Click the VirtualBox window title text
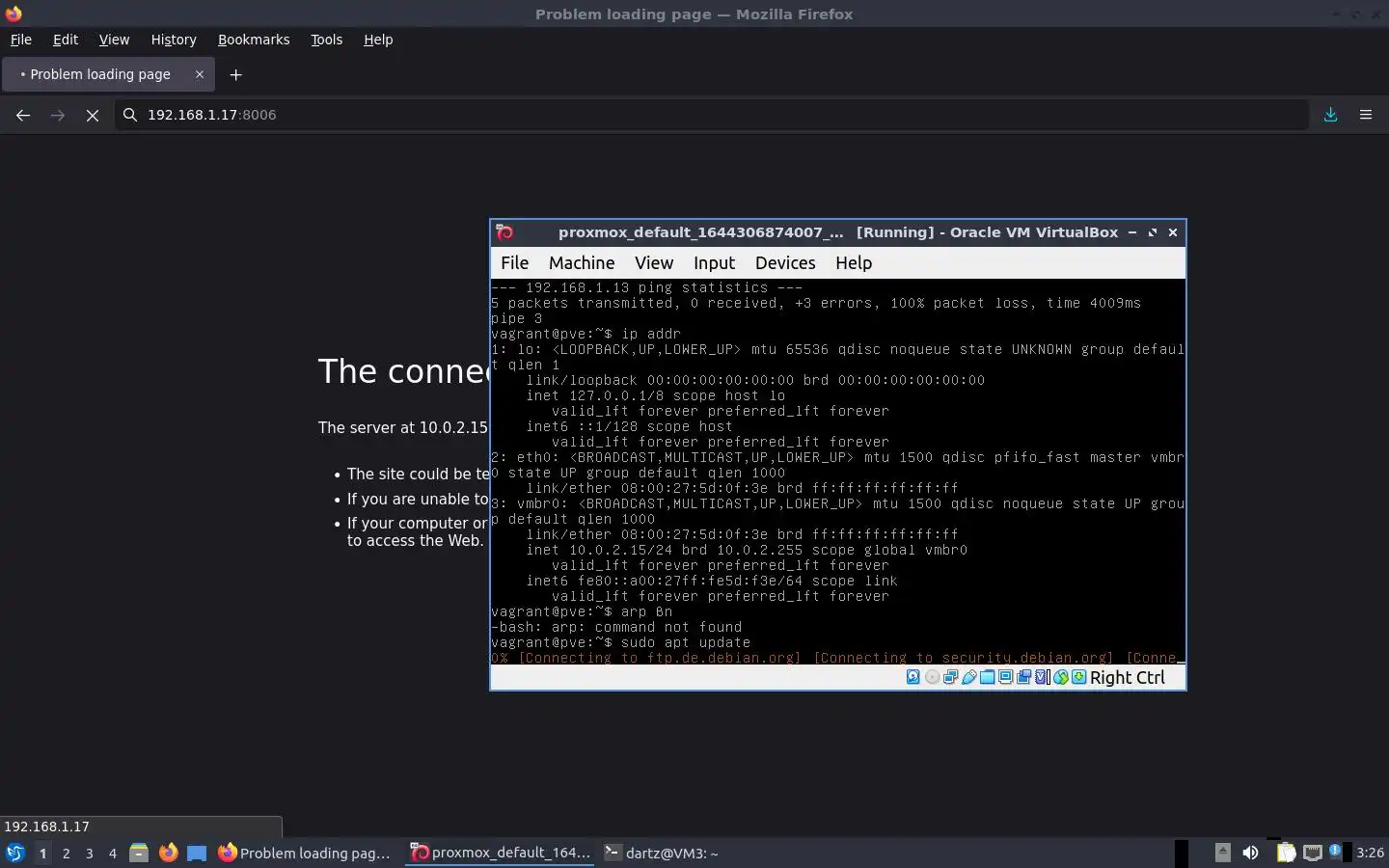1389x868 pixels. (x=838, y=232)
